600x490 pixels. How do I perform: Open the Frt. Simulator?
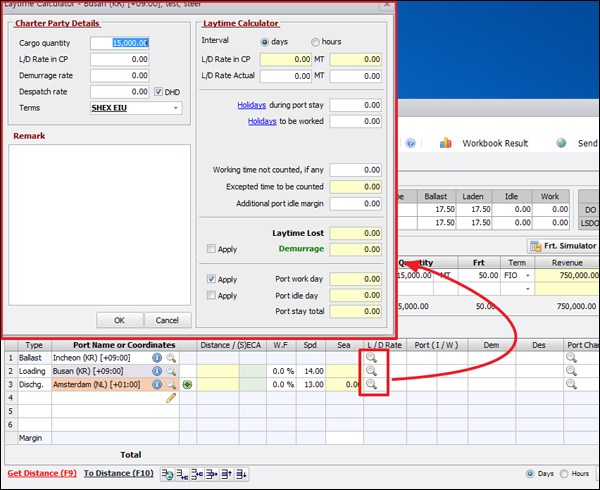563,246
